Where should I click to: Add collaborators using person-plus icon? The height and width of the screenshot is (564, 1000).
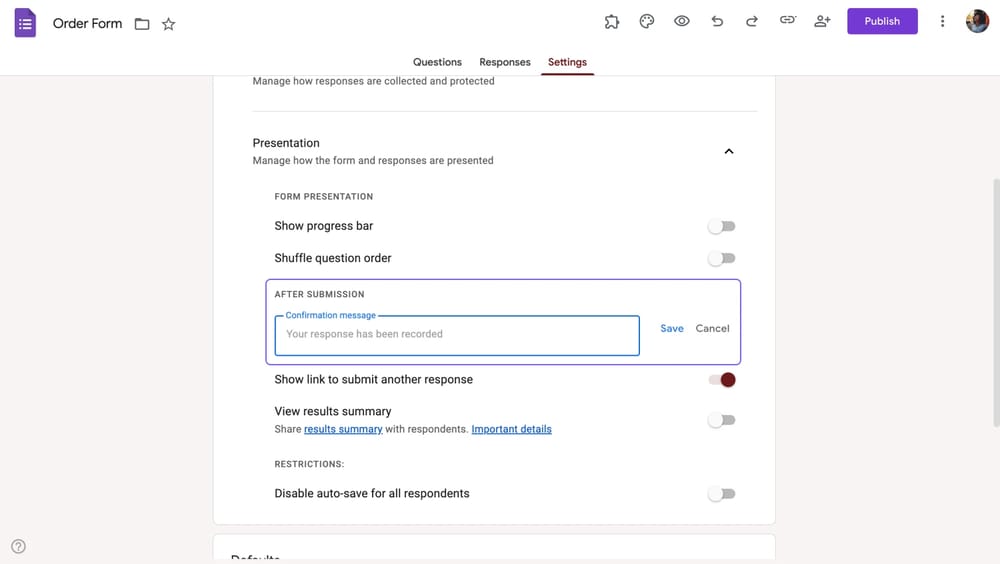point(822,21)
